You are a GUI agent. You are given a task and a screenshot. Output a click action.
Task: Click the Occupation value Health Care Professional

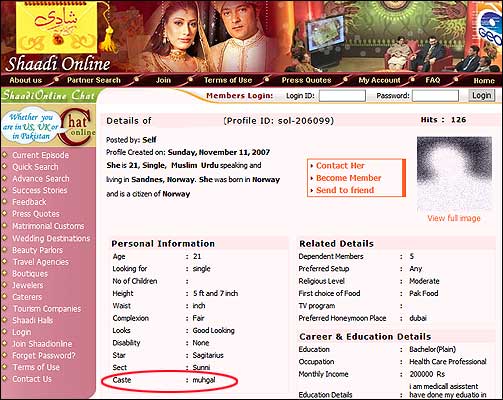coord(448,362)
